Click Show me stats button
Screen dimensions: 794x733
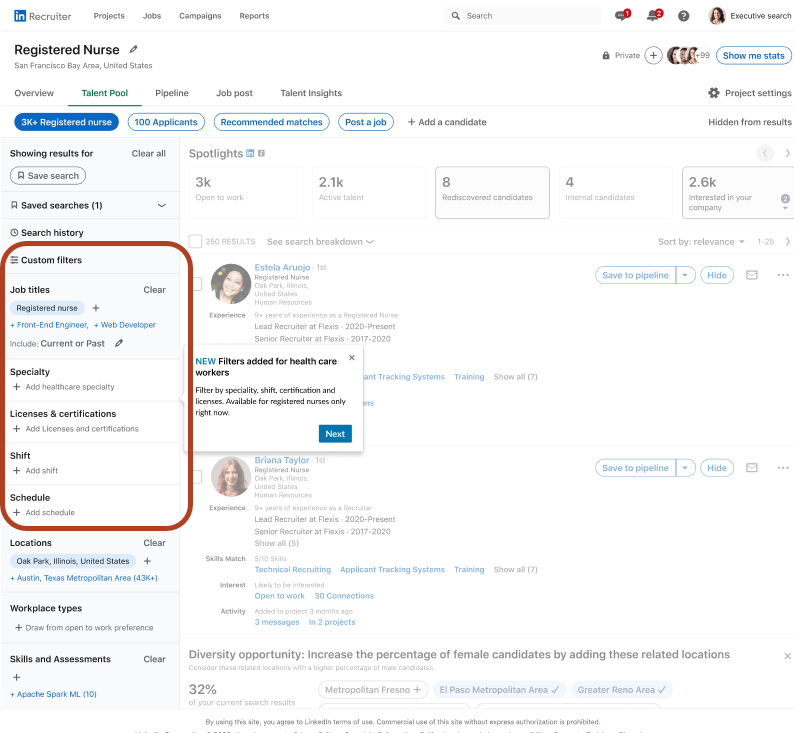click(x=753, y=56)
